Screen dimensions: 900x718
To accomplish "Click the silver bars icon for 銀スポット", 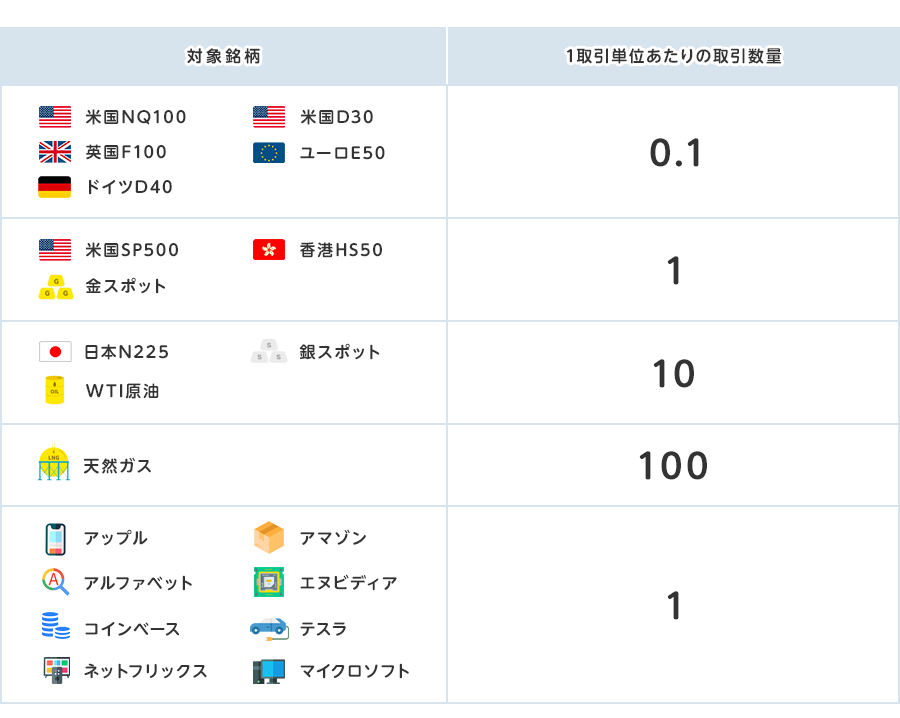I will click(268, 352).
